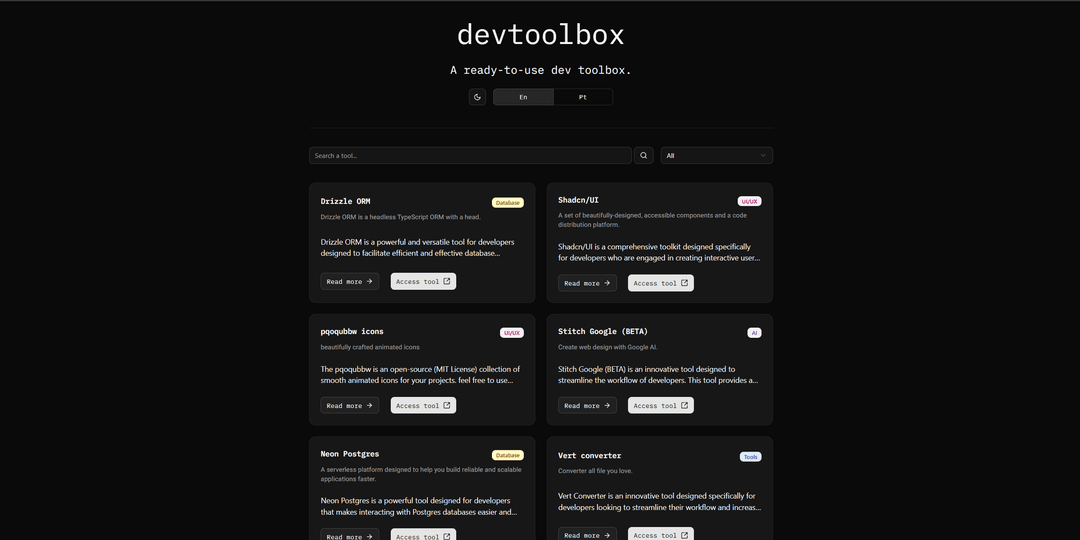Click the chevron arrow in category filter

coord(763,156)
